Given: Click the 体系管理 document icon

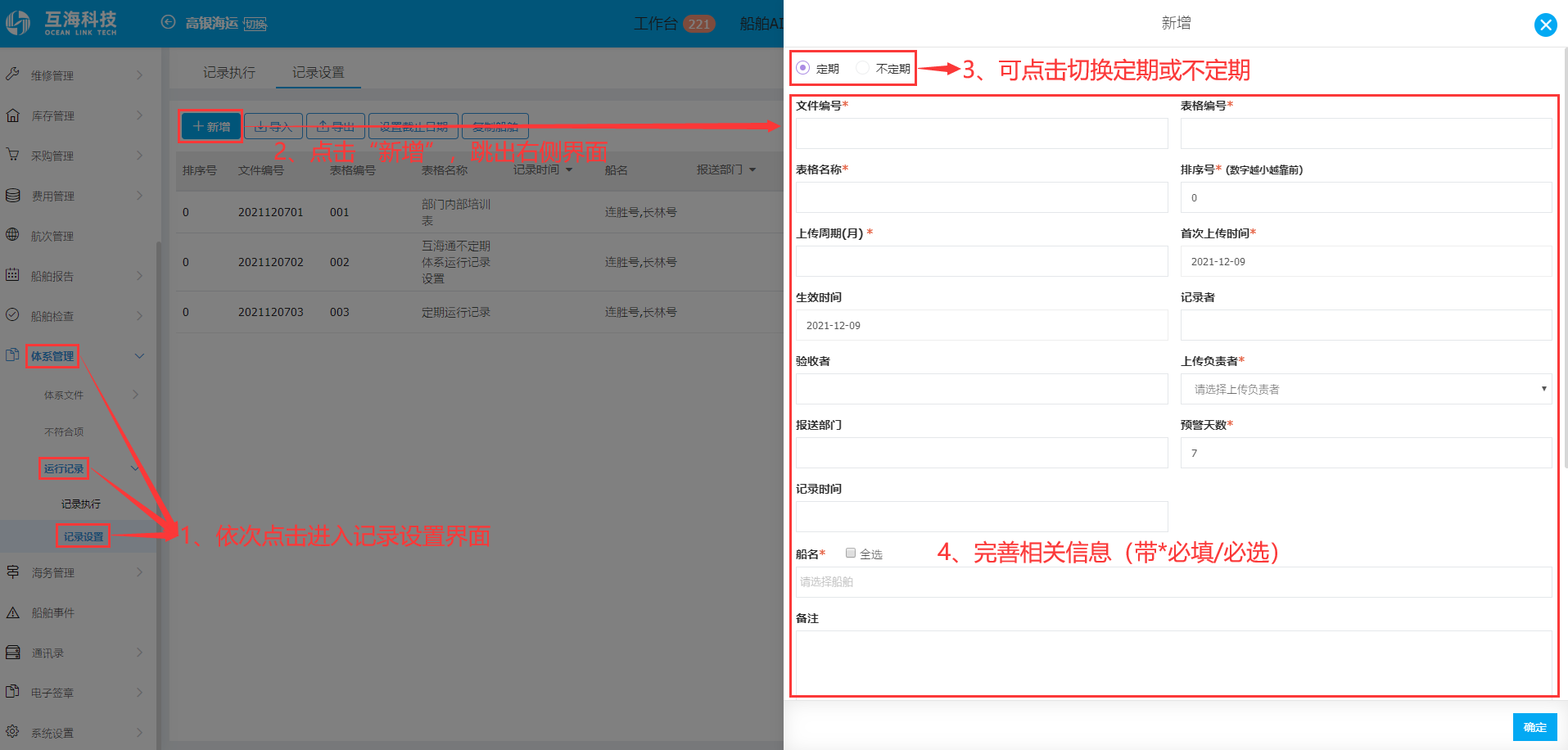Looking at the screenshot, I should pyautogui.click(x=12, y=355).
